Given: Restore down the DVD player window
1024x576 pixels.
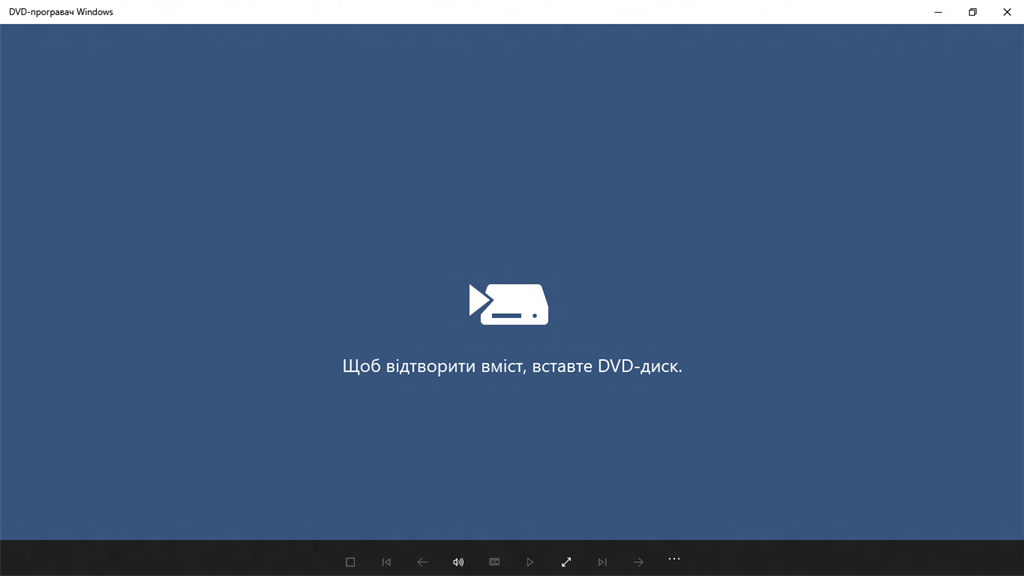Looking at the screenshot, I should coord(972,12).
